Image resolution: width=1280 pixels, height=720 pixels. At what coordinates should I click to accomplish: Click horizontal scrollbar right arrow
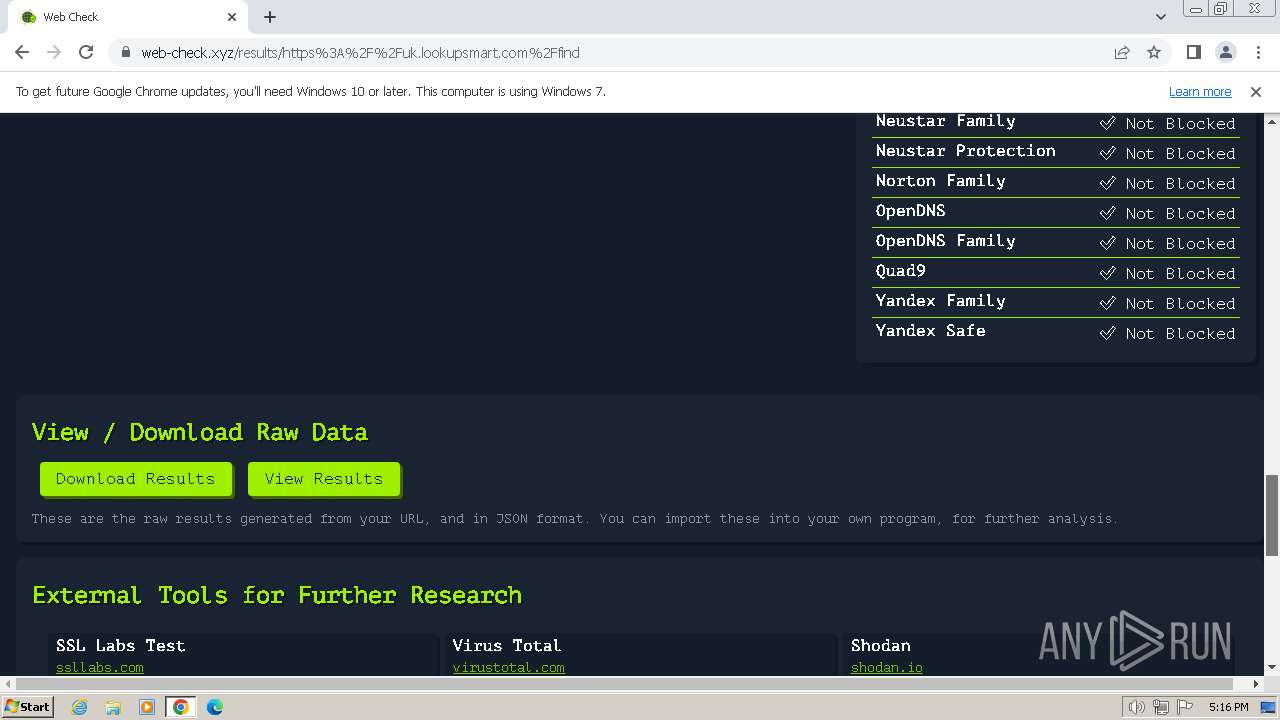click(1256, 684)
